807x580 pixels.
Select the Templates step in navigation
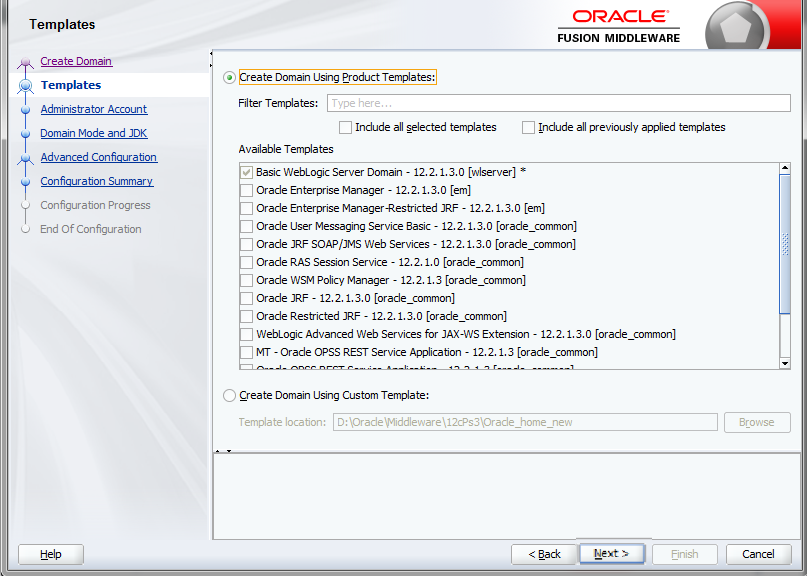[x=71, y=85]
